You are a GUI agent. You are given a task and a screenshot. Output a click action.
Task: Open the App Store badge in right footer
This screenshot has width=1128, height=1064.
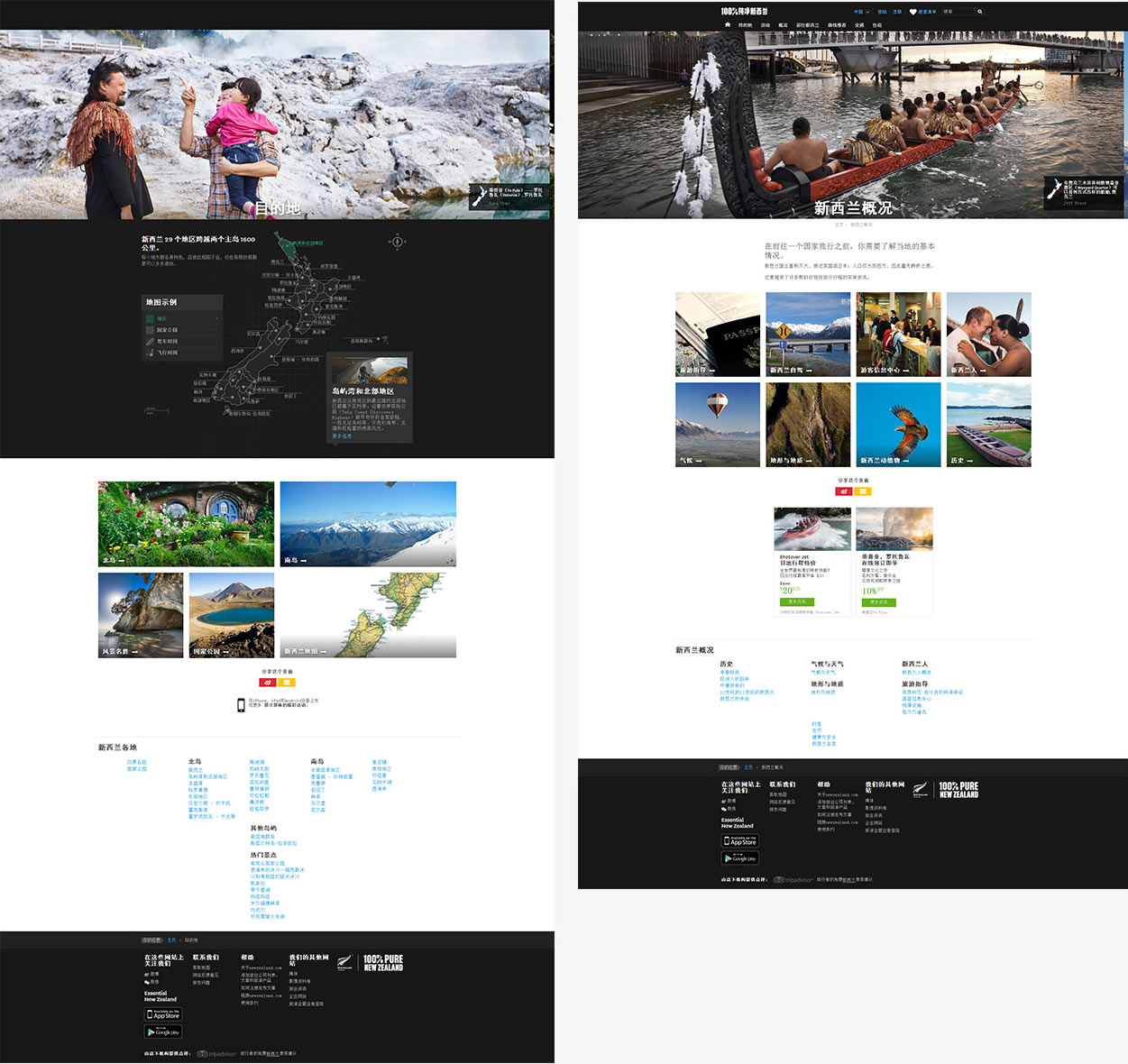tap(740, 840)
